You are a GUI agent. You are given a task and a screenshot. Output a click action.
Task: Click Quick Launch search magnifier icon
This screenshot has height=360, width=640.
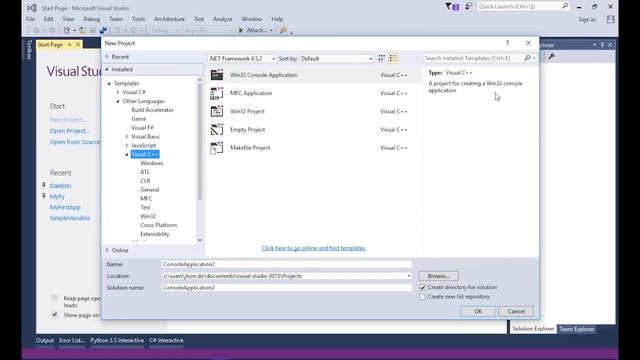(x=565, y=6)
